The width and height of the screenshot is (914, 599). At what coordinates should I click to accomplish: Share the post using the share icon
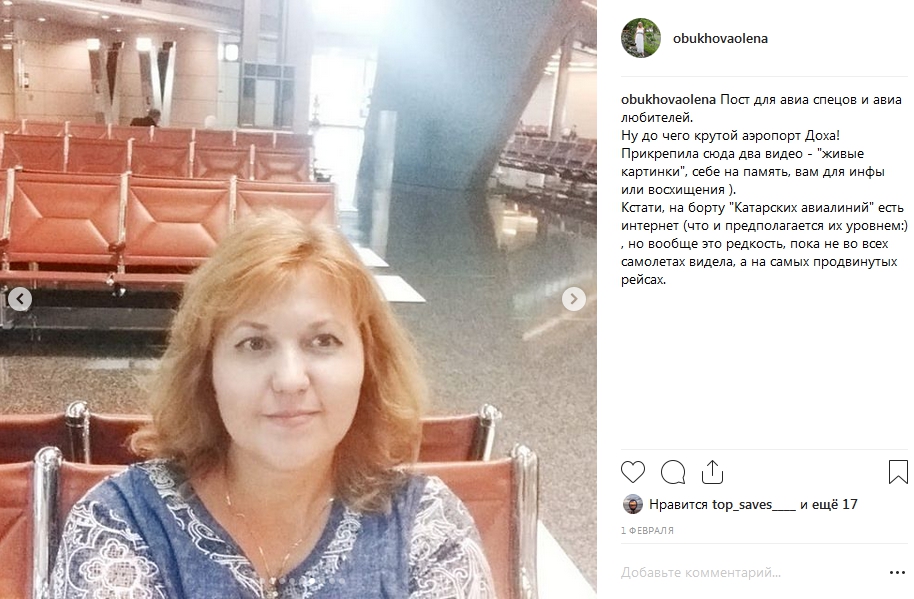click(712, 472)
